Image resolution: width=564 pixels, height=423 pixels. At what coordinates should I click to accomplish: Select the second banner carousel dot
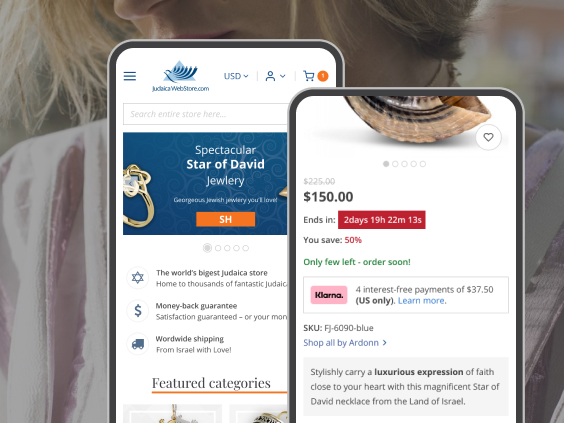click(218, 248)
